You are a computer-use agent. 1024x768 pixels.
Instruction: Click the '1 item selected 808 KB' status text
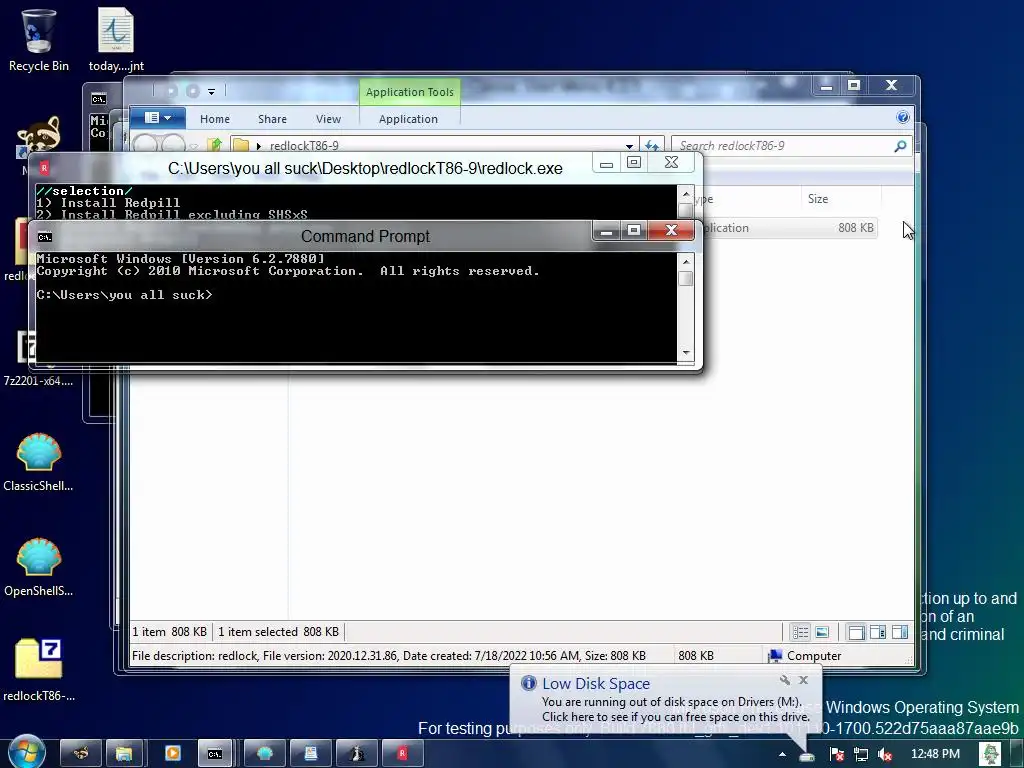pos(278,632)
